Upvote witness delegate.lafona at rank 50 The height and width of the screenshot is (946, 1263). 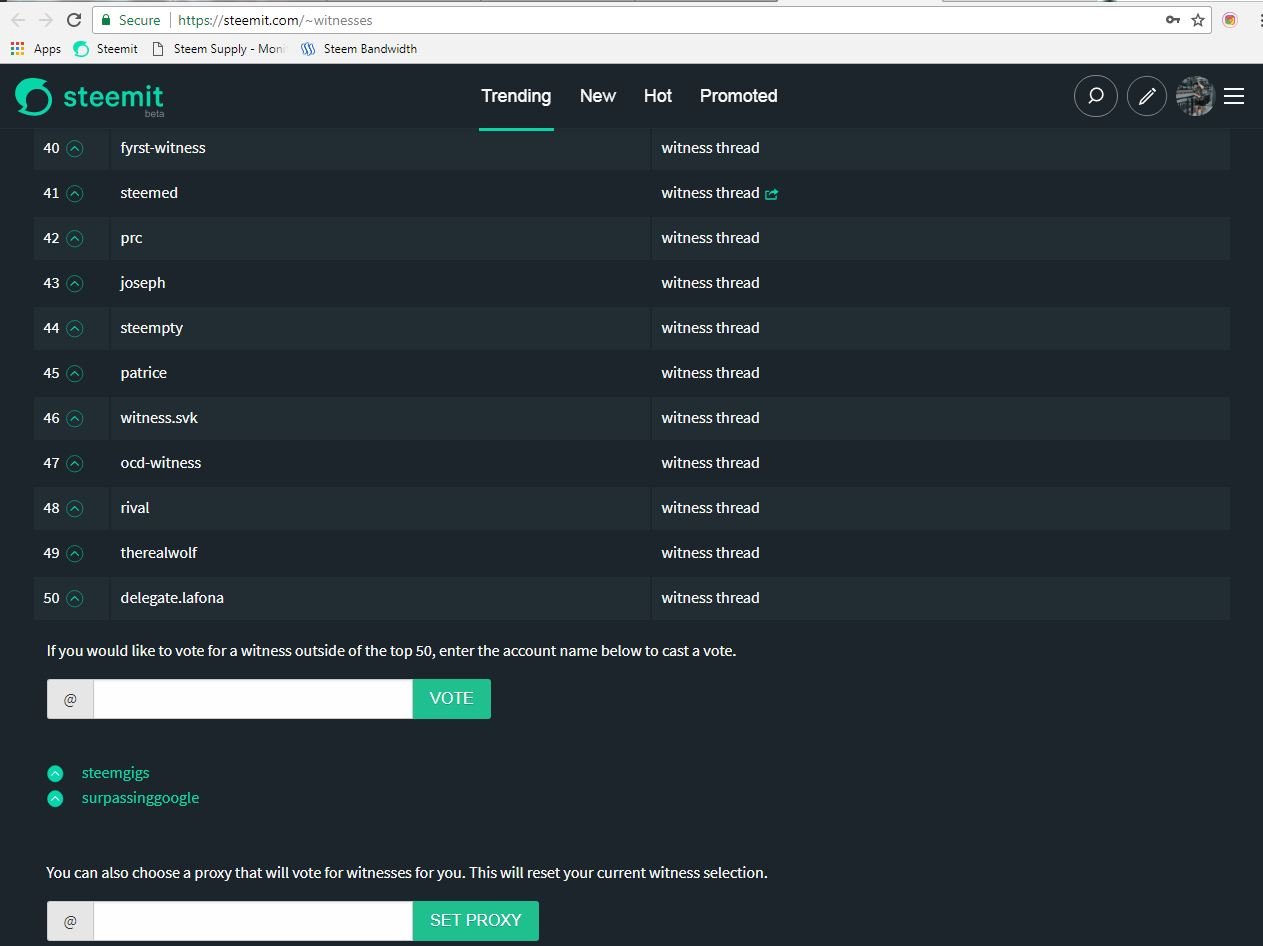(x=74, y=598)
